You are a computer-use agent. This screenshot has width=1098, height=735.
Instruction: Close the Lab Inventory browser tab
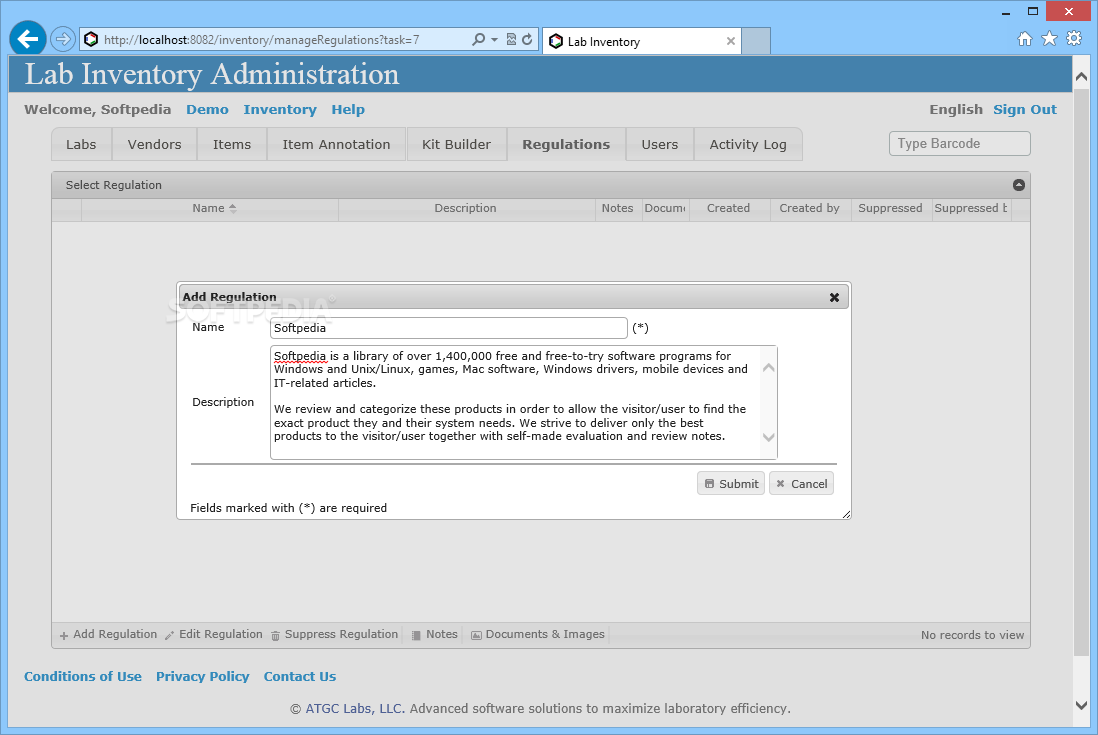click(x=730, y=41)
